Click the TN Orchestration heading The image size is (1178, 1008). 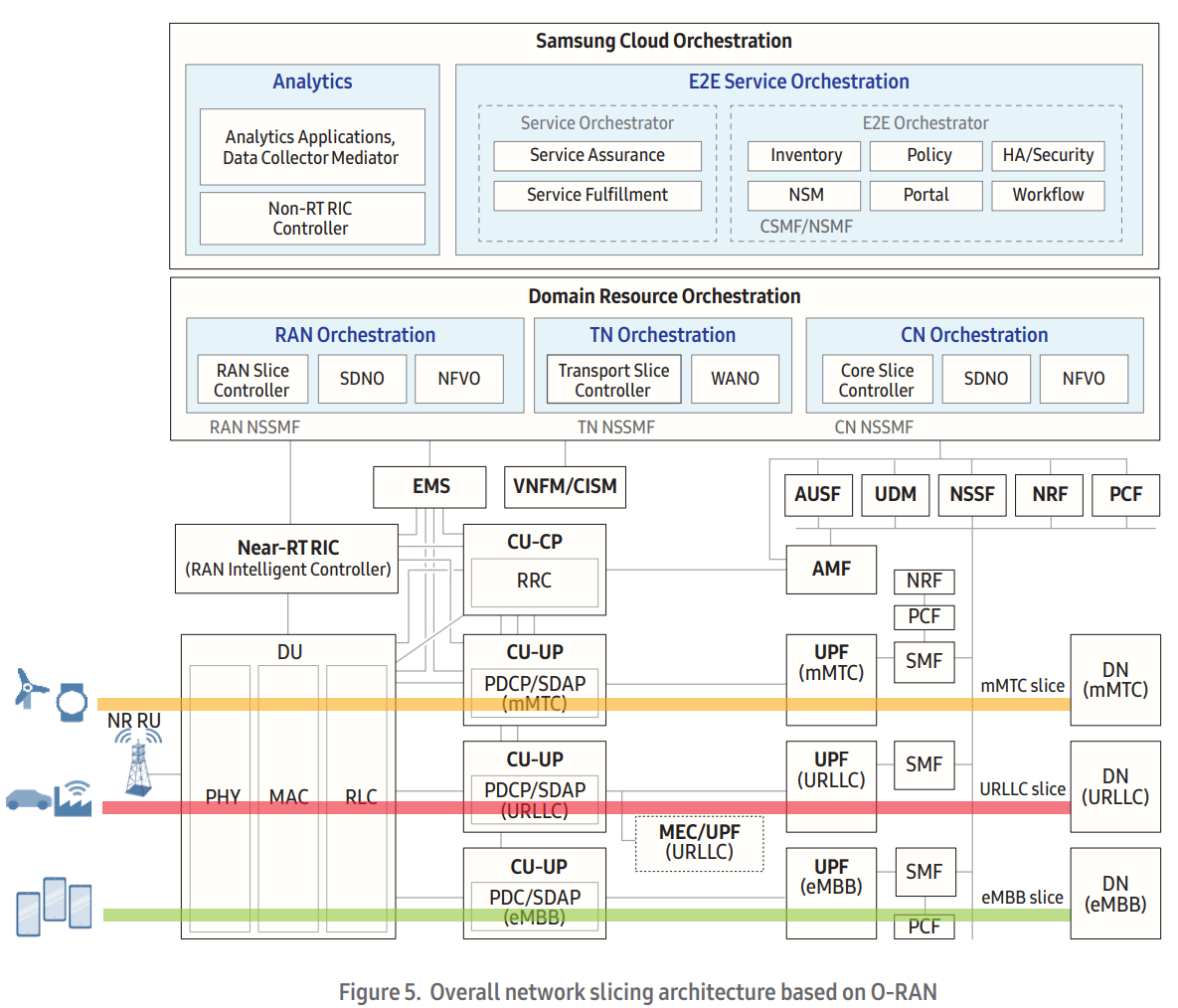(x=663, y=335)
